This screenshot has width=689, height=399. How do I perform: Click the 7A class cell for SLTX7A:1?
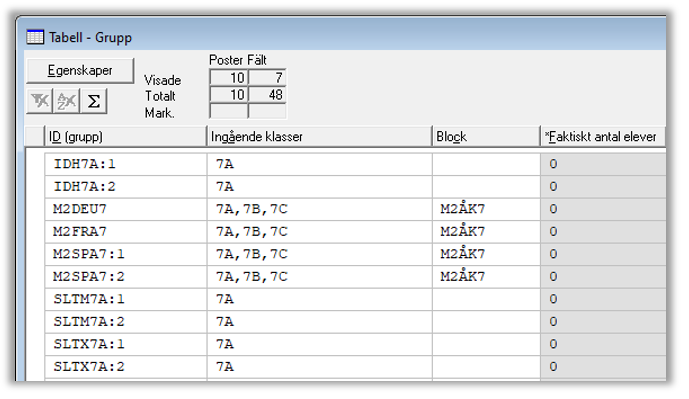pos(319,345)
